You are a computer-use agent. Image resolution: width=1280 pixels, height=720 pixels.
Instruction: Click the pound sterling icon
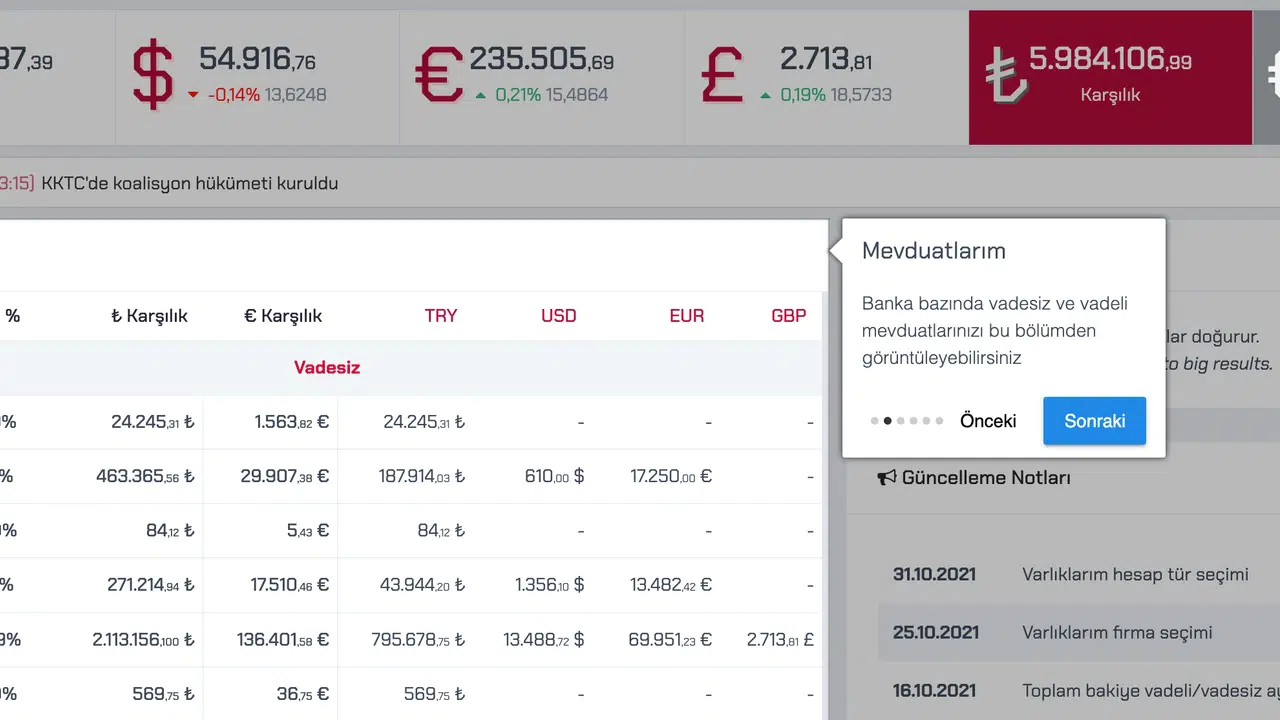point(722,76)
